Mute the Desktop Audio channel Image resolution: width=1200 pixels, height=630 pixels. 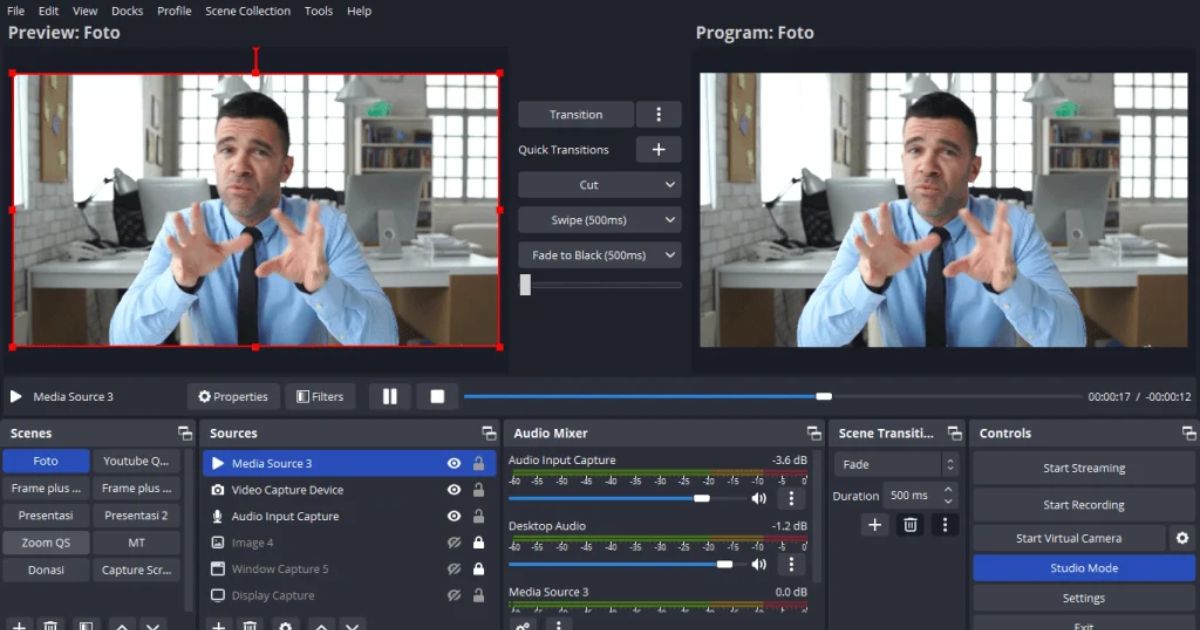(x=759, y=564)
